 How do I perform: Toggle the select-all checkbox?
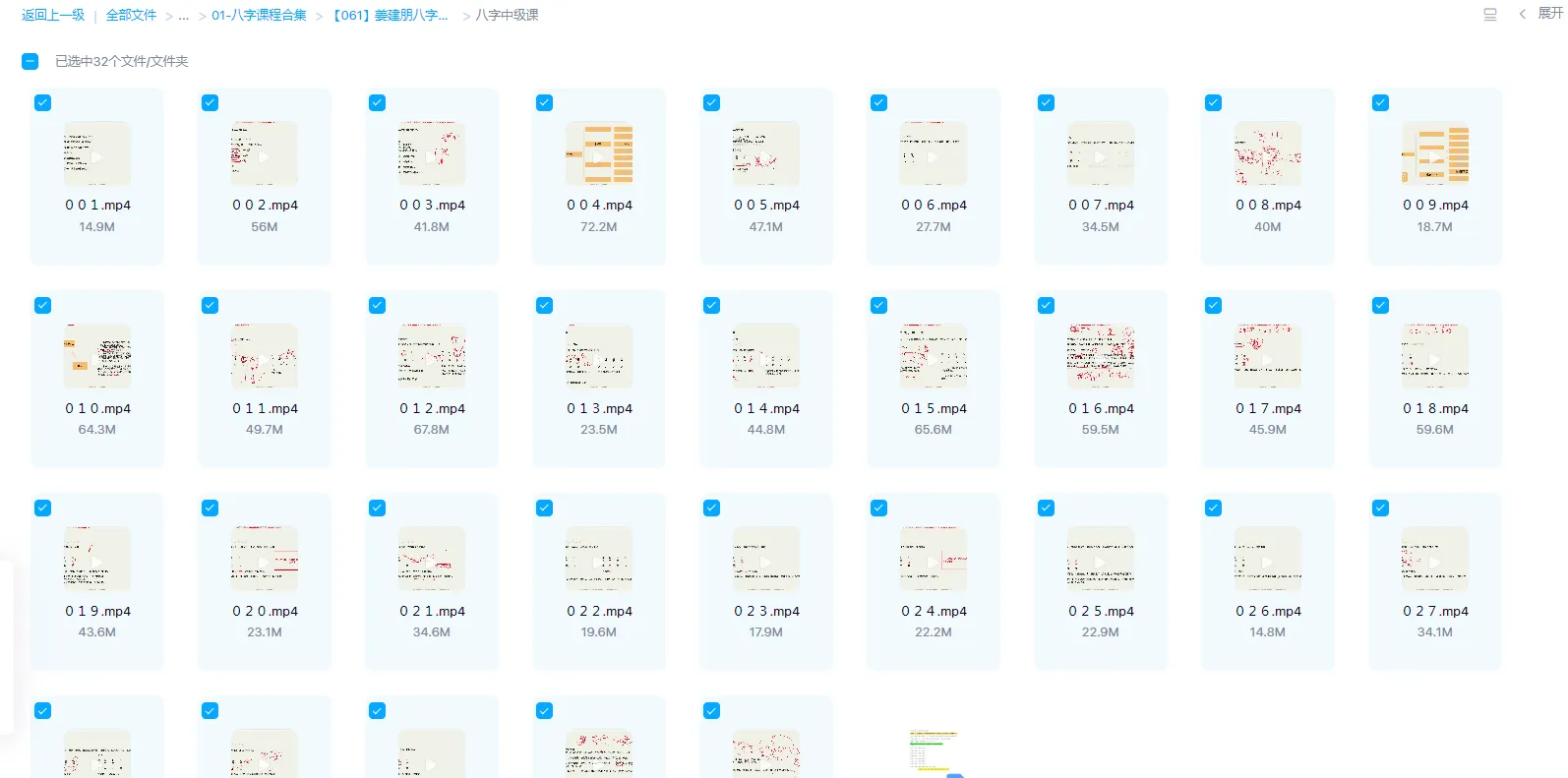point(30,61)
